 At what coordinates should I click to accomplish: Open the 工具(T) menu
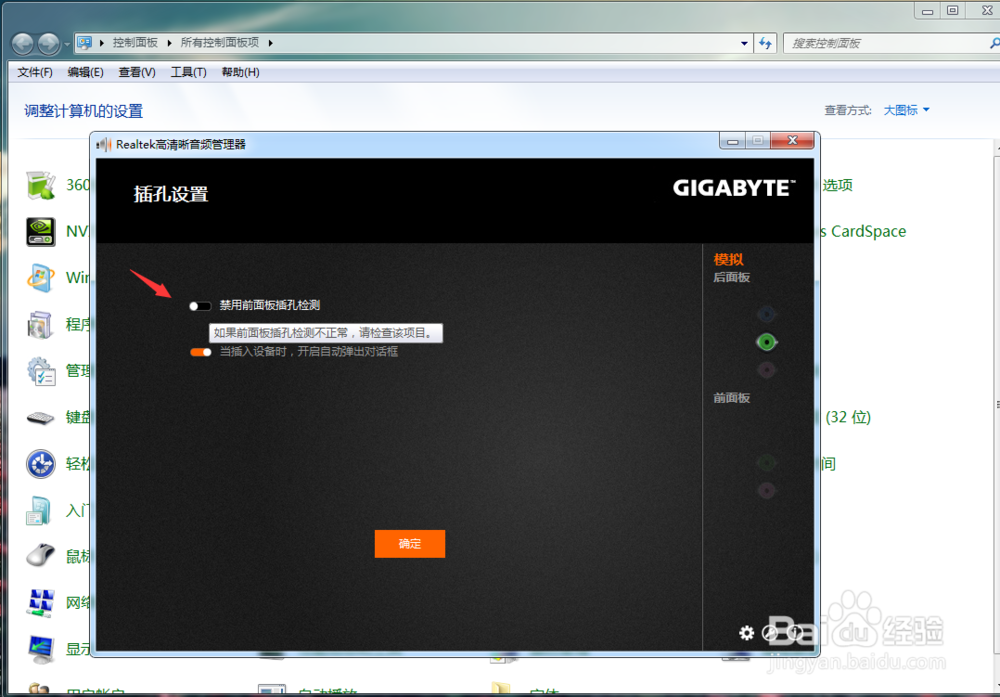187,72
